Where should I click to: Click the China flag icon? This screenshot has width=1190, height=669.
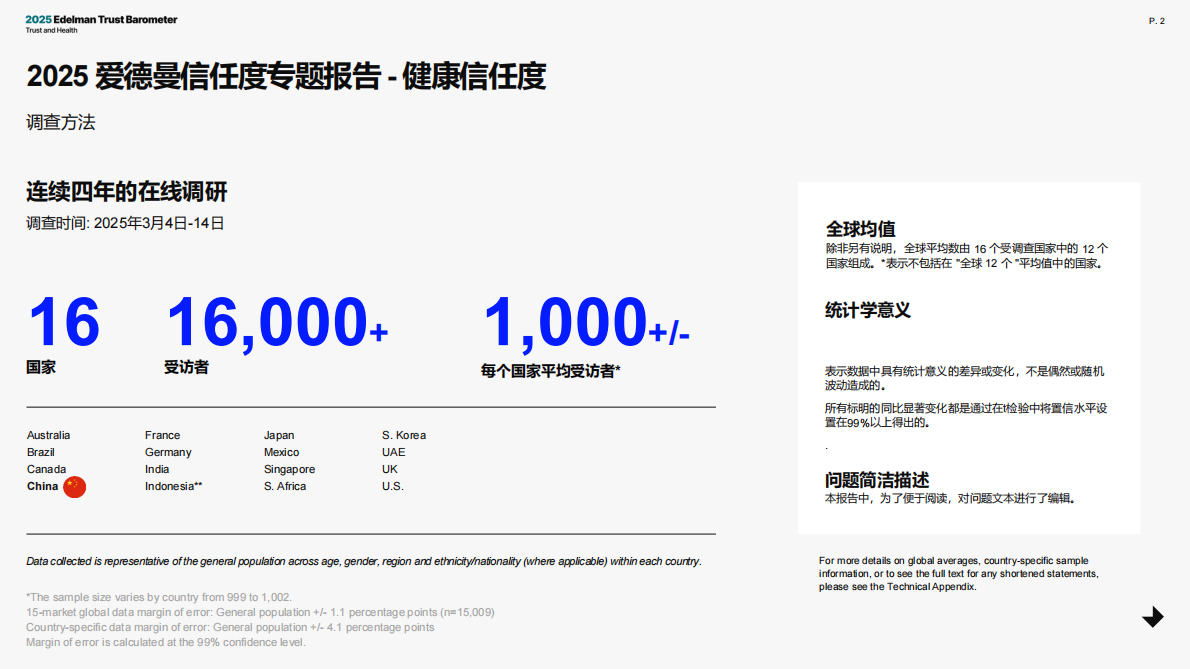tap(74, 486)
